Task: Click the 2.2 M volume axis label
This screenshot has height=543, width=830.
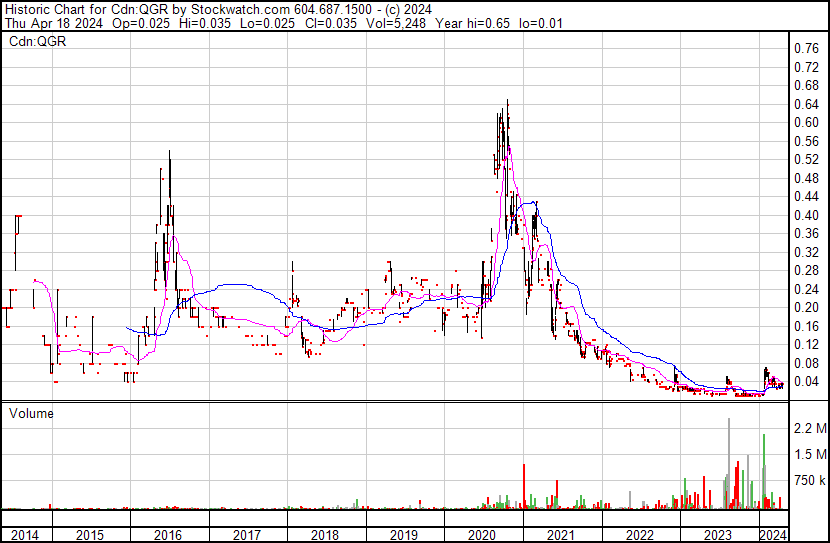Action: 810,428
